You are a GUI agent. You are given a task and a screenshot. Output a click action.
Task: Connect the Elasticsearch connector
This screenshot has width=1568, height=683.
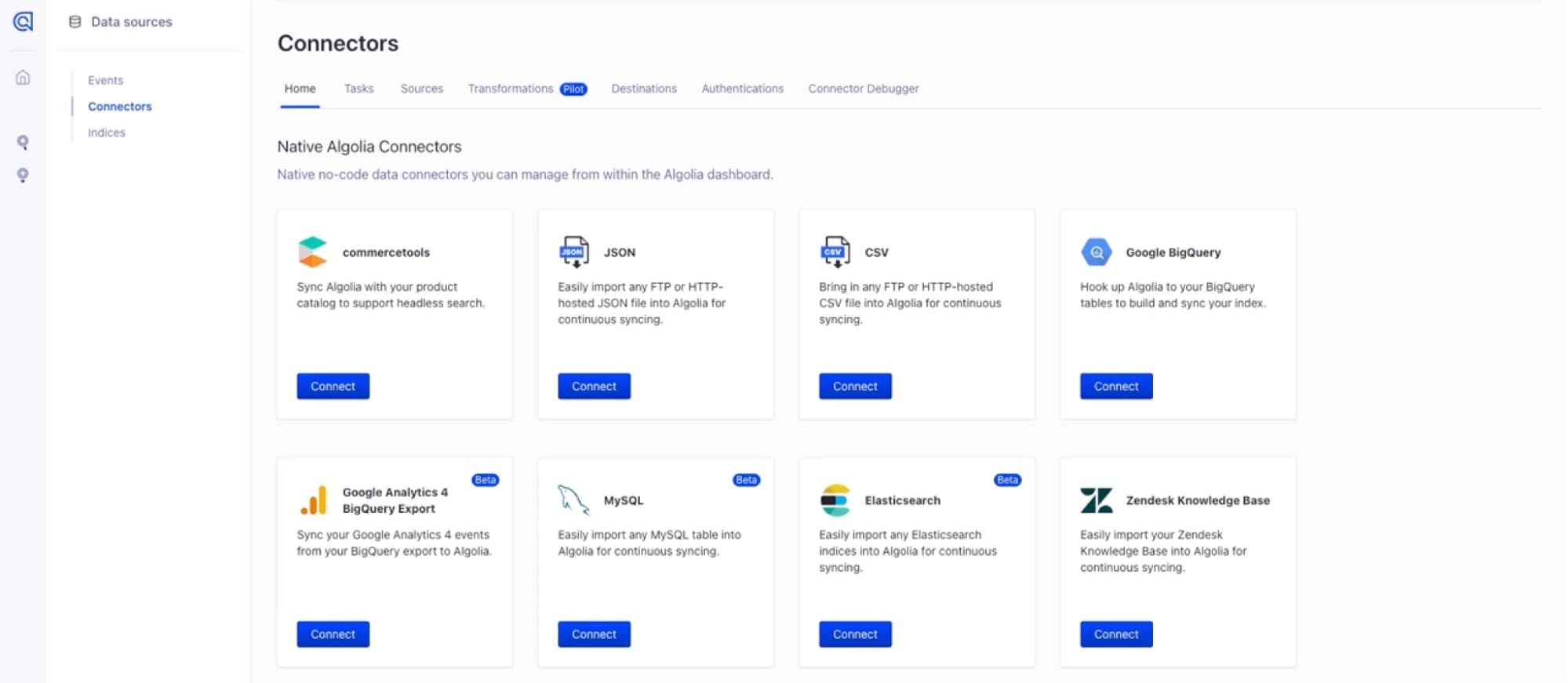[856, 634]
